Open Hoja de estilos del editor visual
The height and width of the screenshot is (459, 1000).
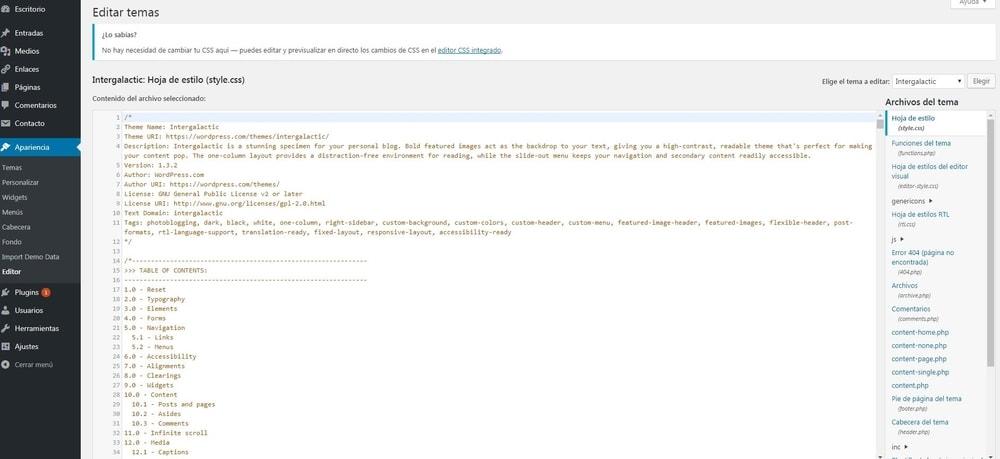pos(930,176)
